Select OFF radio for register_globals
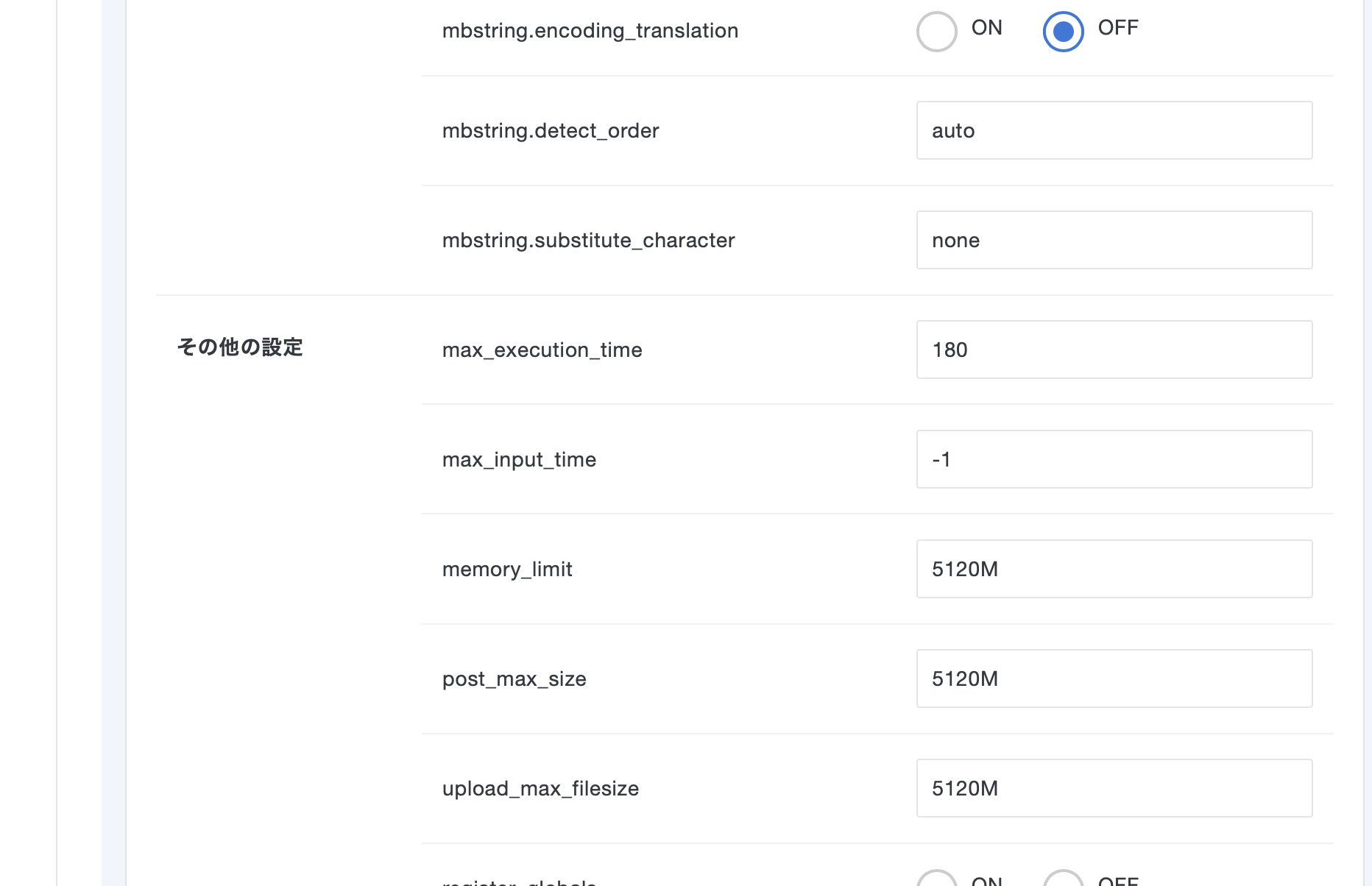Image resolution: width=1372 pixels, height=886 pixels. coord(1063,880)
